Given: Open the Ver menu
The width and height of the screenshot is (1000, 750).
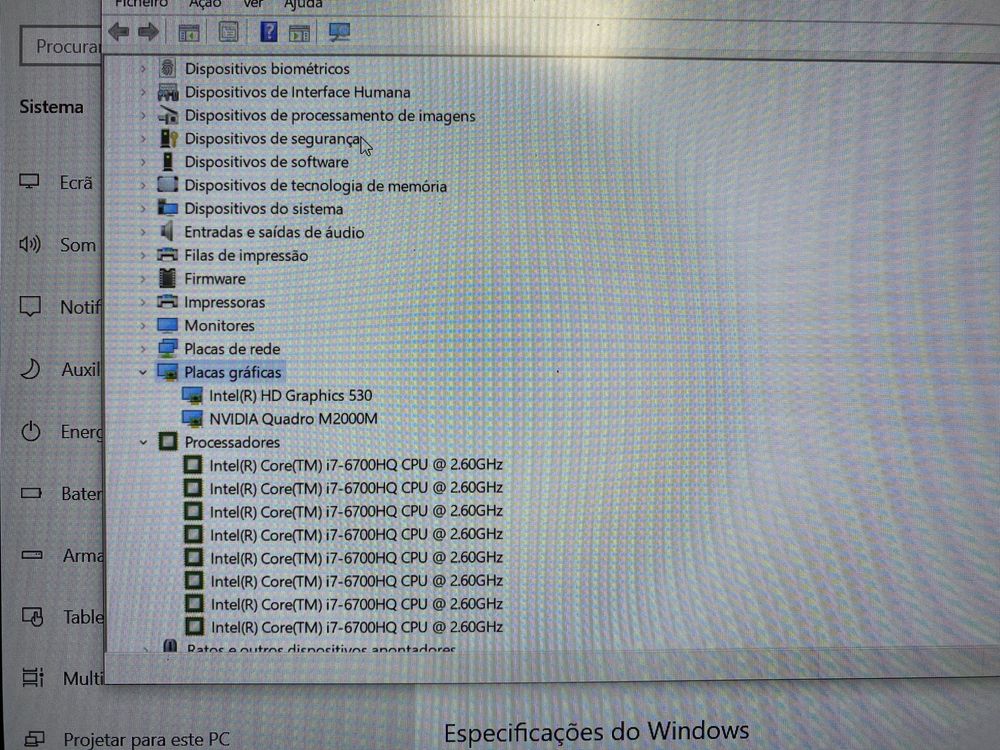Looking at the screenshot, I should [x=253, y=4].
